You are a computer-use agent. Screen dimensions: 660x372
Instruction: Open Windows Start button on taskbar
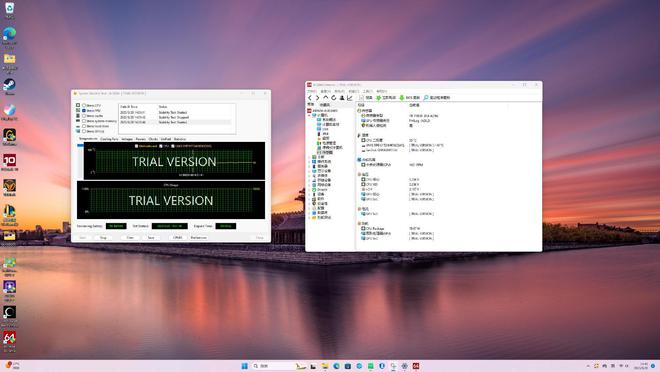pos(245,366)
